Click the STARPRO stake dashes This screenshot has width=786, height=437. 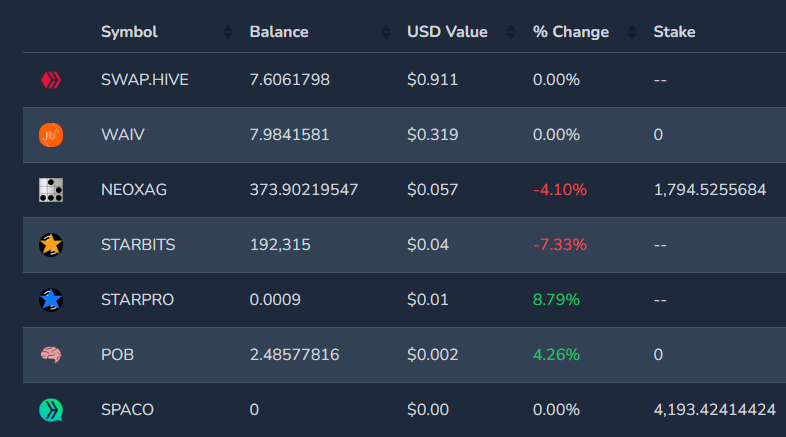(x=660, y=300)
